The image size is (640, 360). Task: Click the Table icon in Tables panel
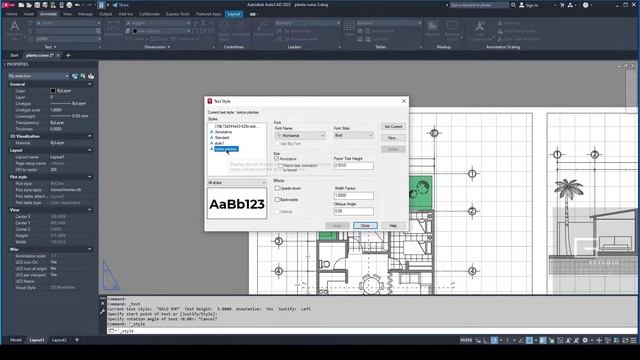click(349, 27)
